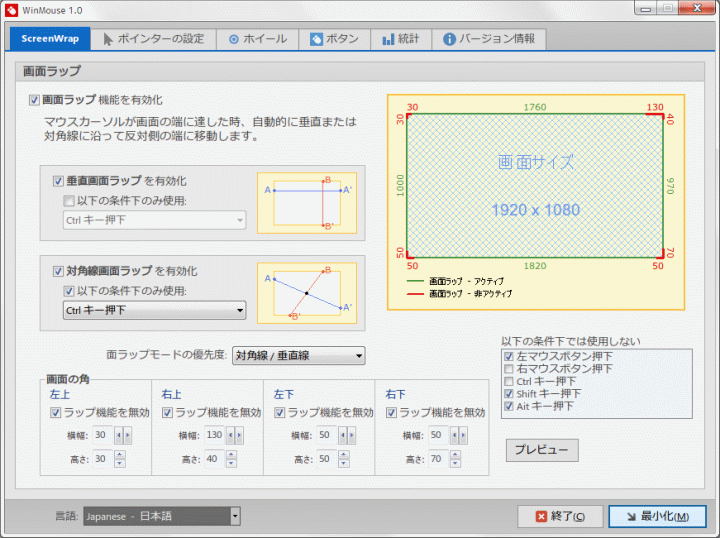720x538 pixels.
Task: Click the 右下 高さ field showing 70
Action: coord(438,459)
